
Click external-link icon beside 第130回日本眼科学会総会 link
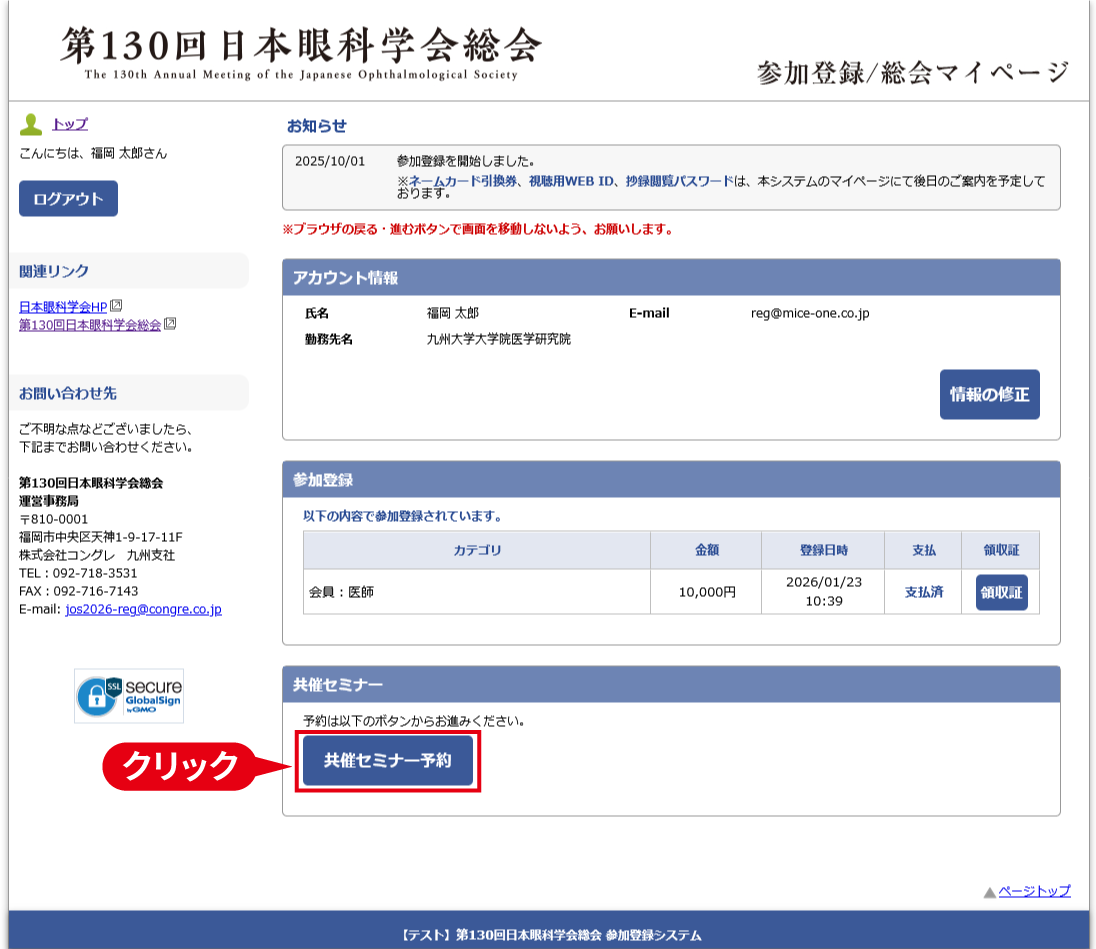[170, 324]
